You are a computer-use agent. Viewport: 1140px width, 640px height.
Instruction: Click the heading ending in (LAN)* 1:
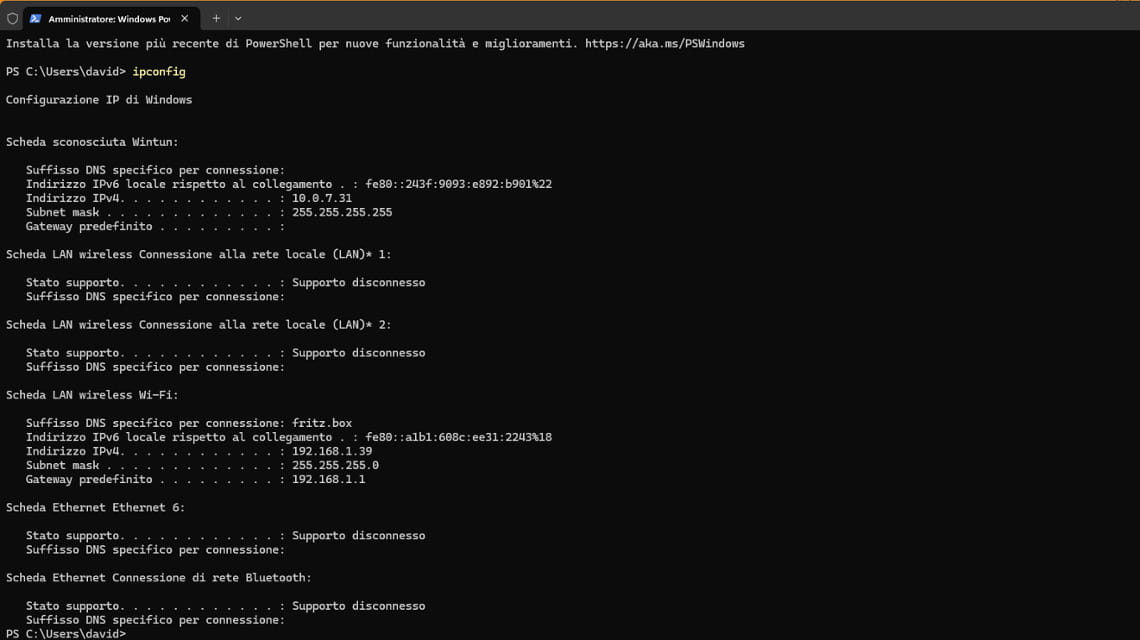[198, 255]
